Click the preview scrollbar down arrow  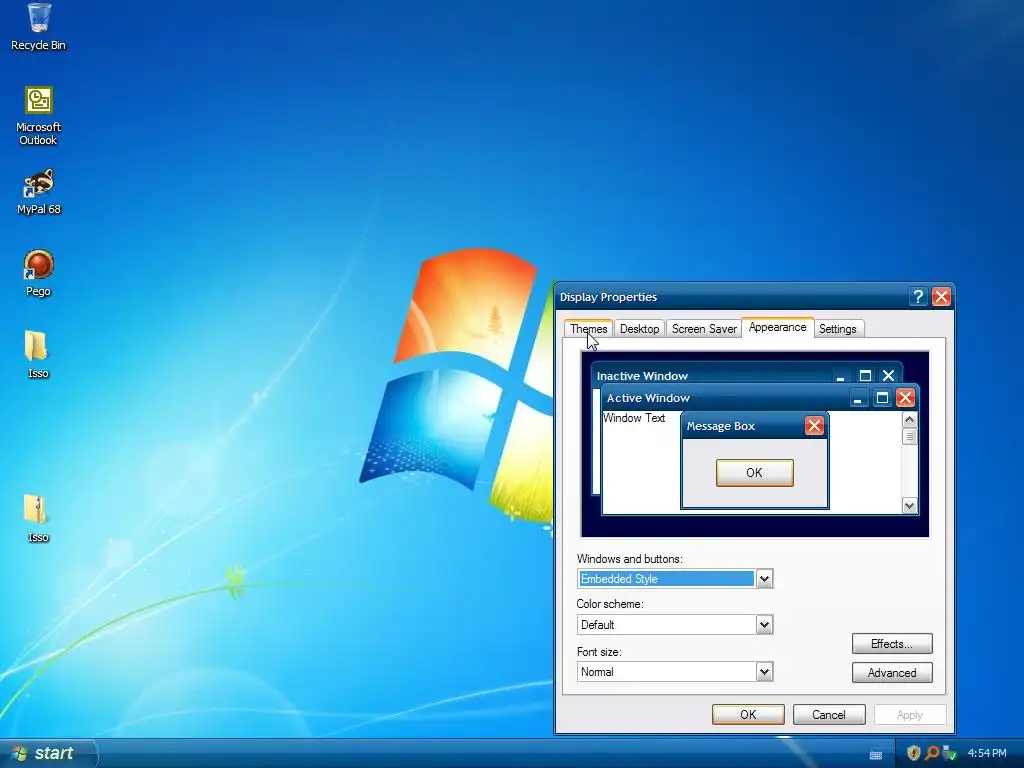[x=909, y=505]
